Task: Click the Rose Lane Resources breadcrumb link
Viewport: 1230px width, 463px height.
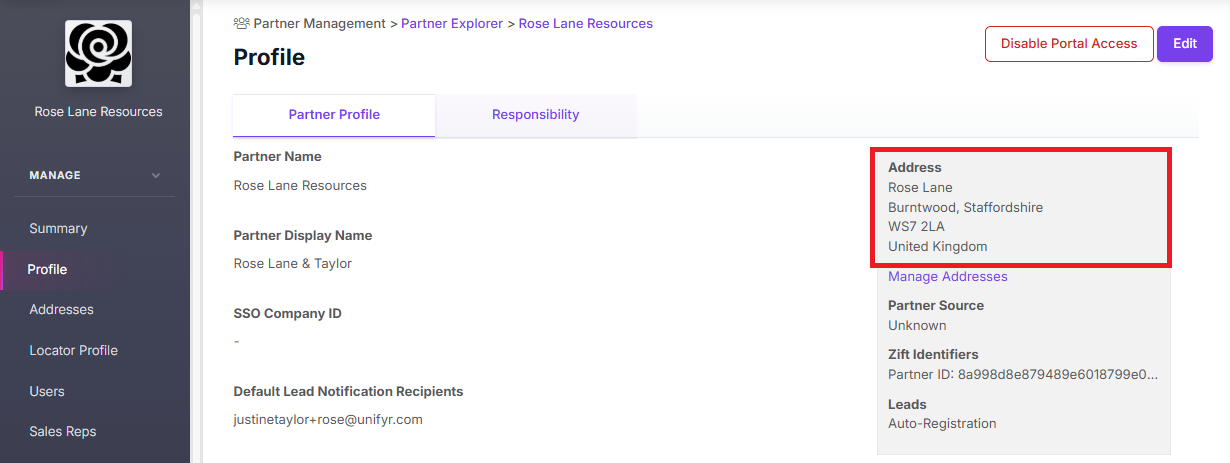Action: click(585, 23)
